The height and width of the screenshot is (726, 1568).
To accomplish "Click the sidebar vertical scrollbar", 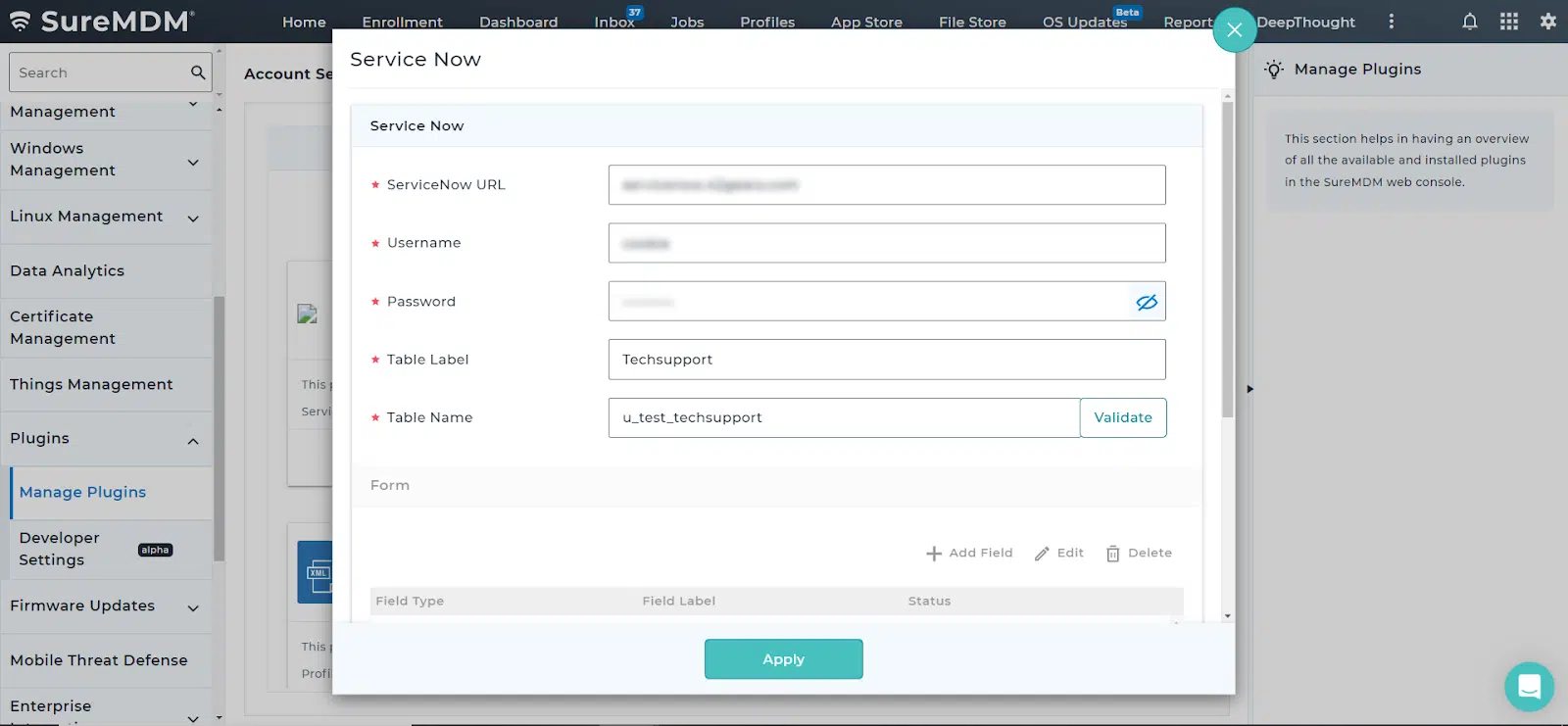I will click(220, 428).
